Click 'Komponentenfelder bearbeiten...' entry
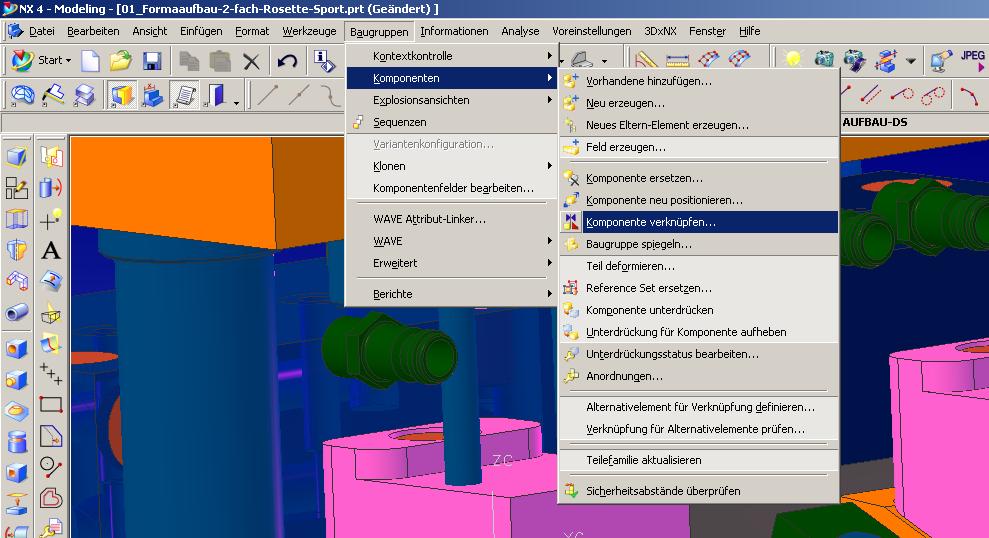The height and width of the screenshot is (538, 989). [452, 188]
